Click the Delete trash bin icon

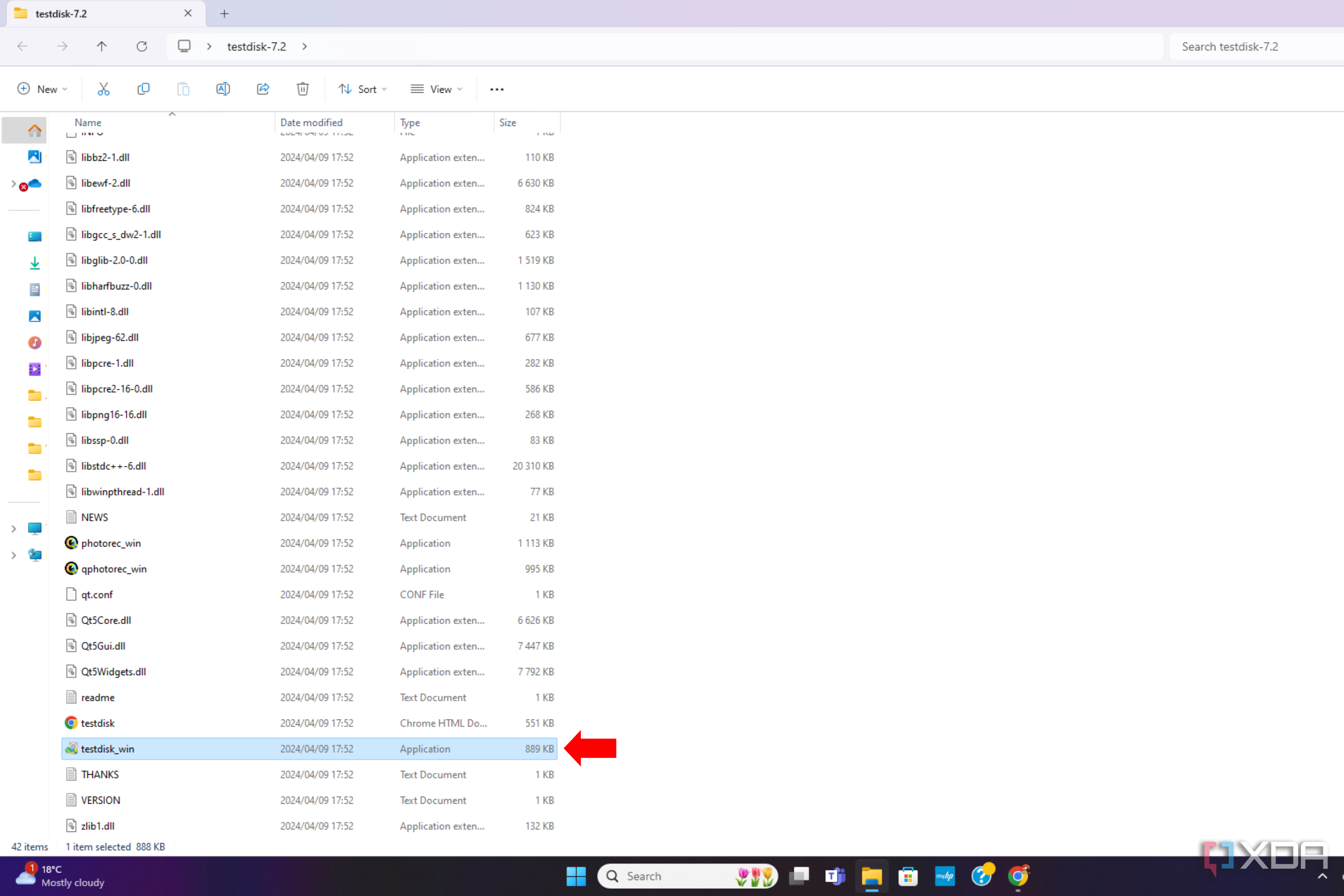(x=303, y=89)
